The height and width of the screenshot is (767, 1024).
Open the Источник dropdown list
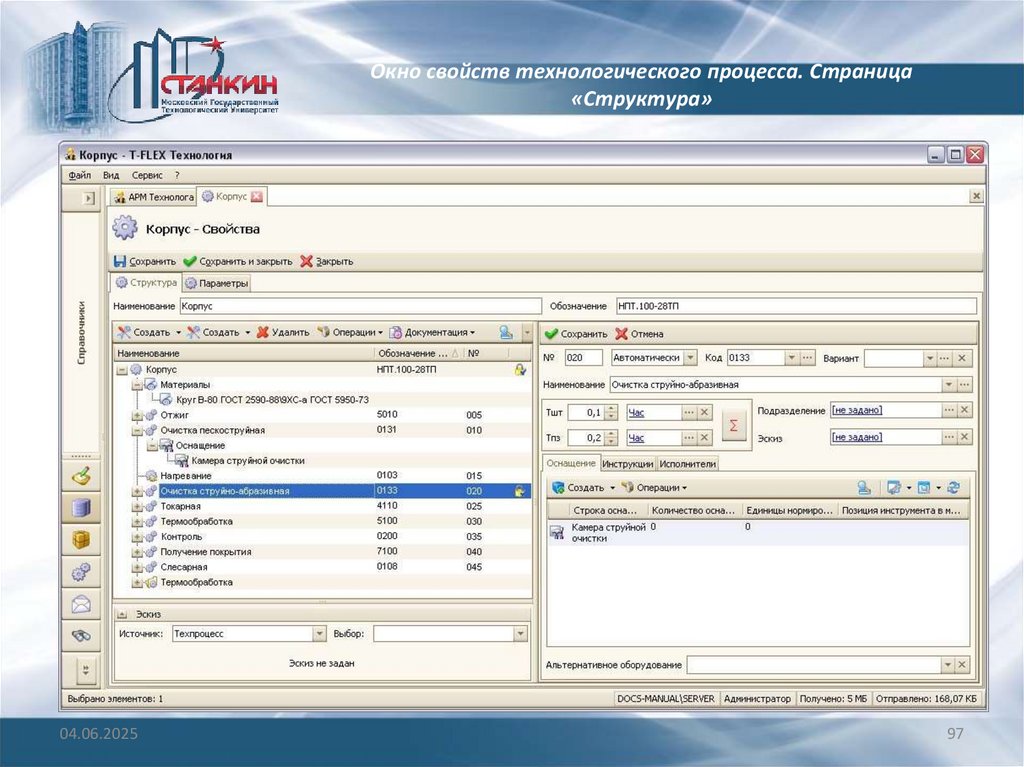320,633
